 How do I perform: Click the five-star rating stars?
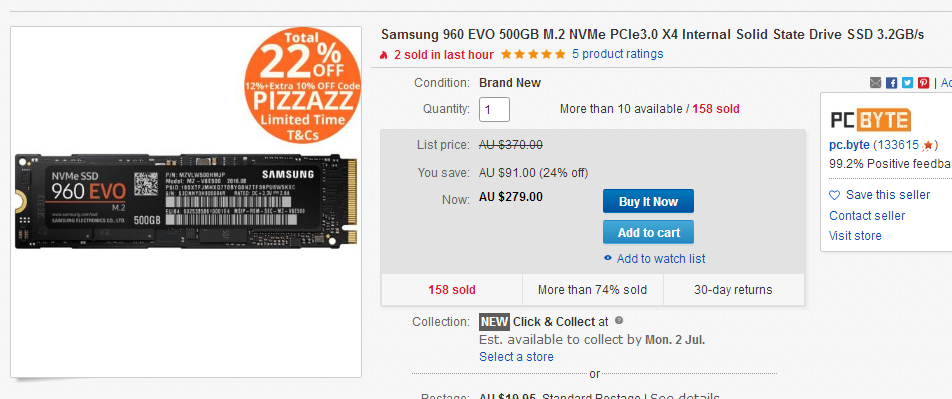pos(532,54)
